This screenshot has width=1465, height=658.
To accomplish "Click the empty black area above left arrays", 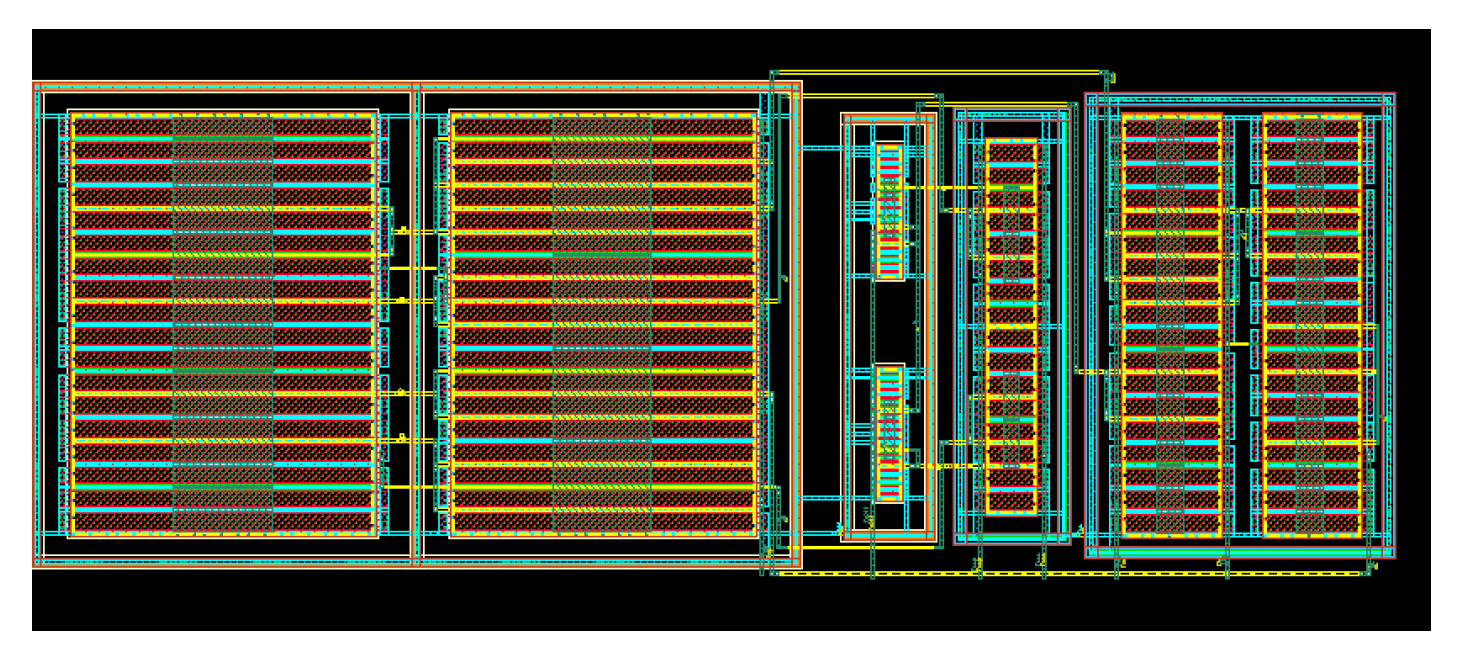I will point(300,55).
